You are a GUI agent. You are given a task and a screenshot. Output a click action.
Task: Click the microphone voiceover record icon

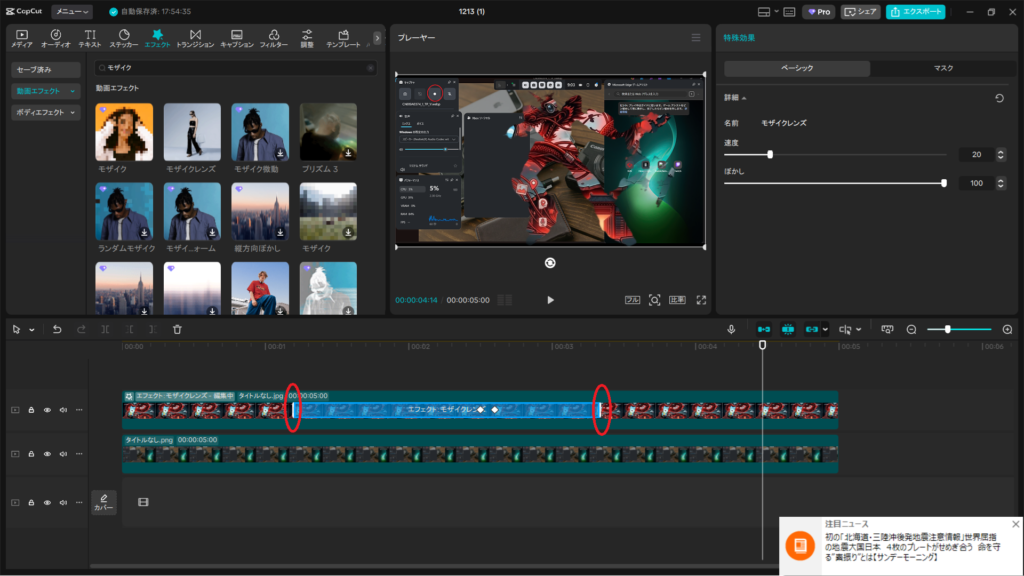pos(732,329)
